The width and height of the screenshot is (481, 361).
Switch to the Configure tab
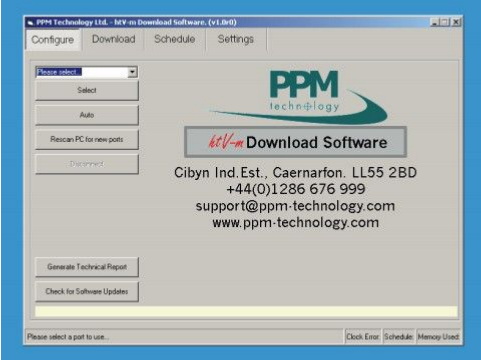click(53, 40)
